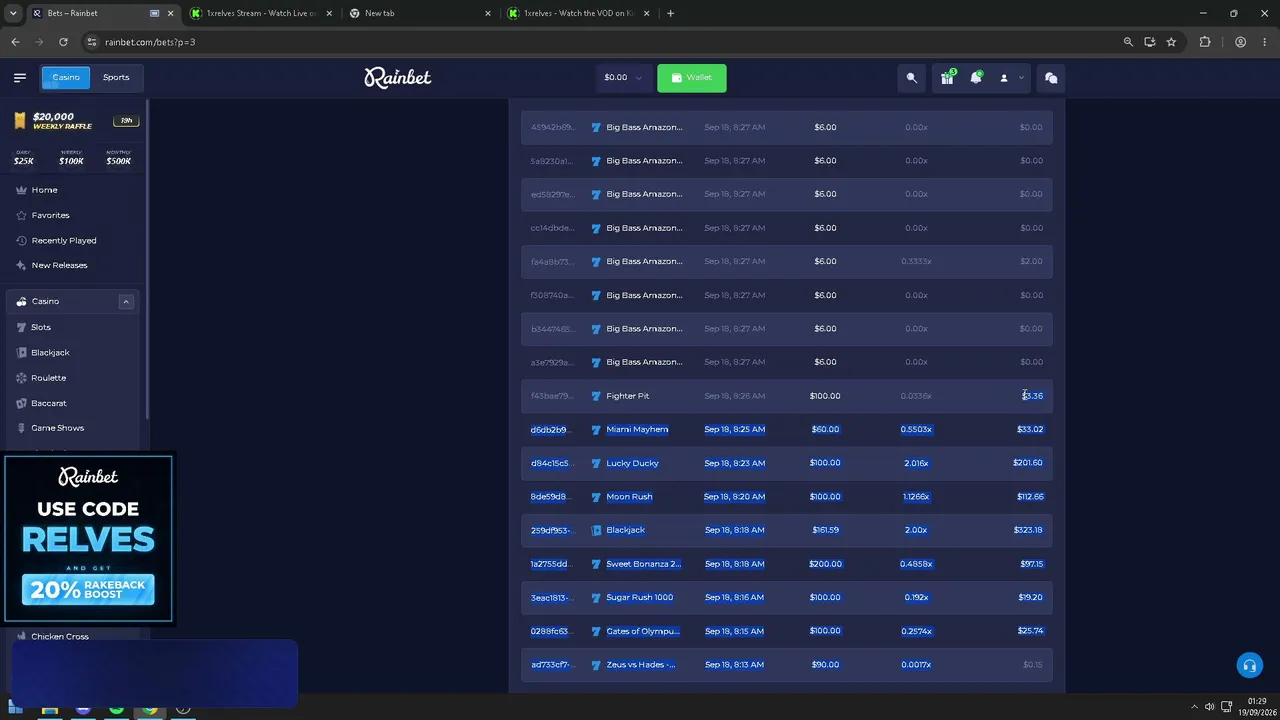This screenshot has width=1280, height=720.
Task: Open Chicken Cross in the sidebar
Action: coord(59,636)
